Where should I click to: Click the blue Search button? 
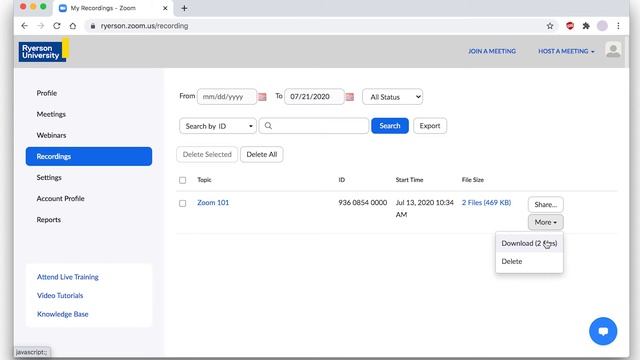pos(390,126)
